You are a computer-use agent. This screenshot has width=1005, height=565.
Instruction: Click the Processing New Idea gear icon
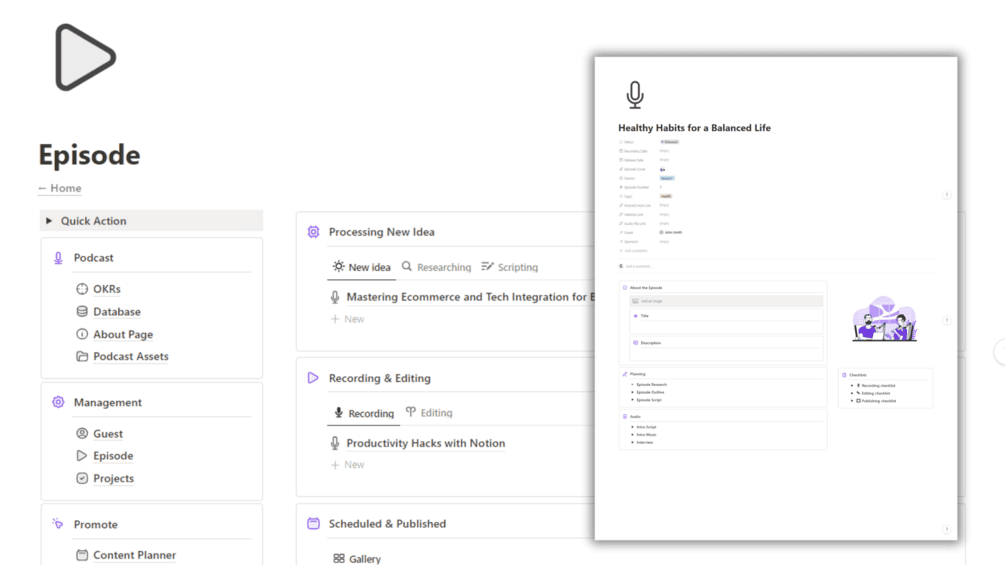coord(313,232)
